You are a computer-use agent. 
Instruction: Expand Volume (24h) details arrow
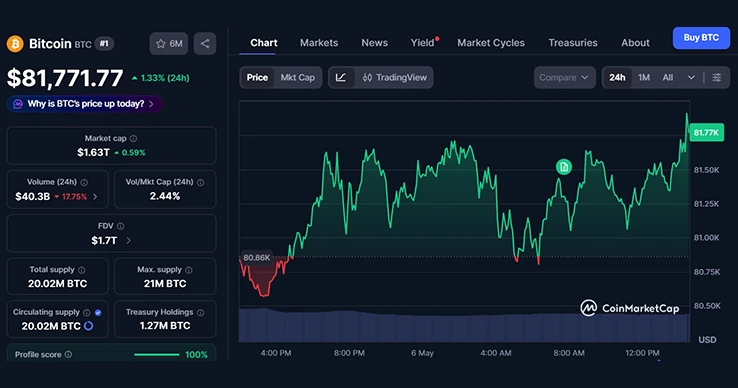click(x=95, y=197)
